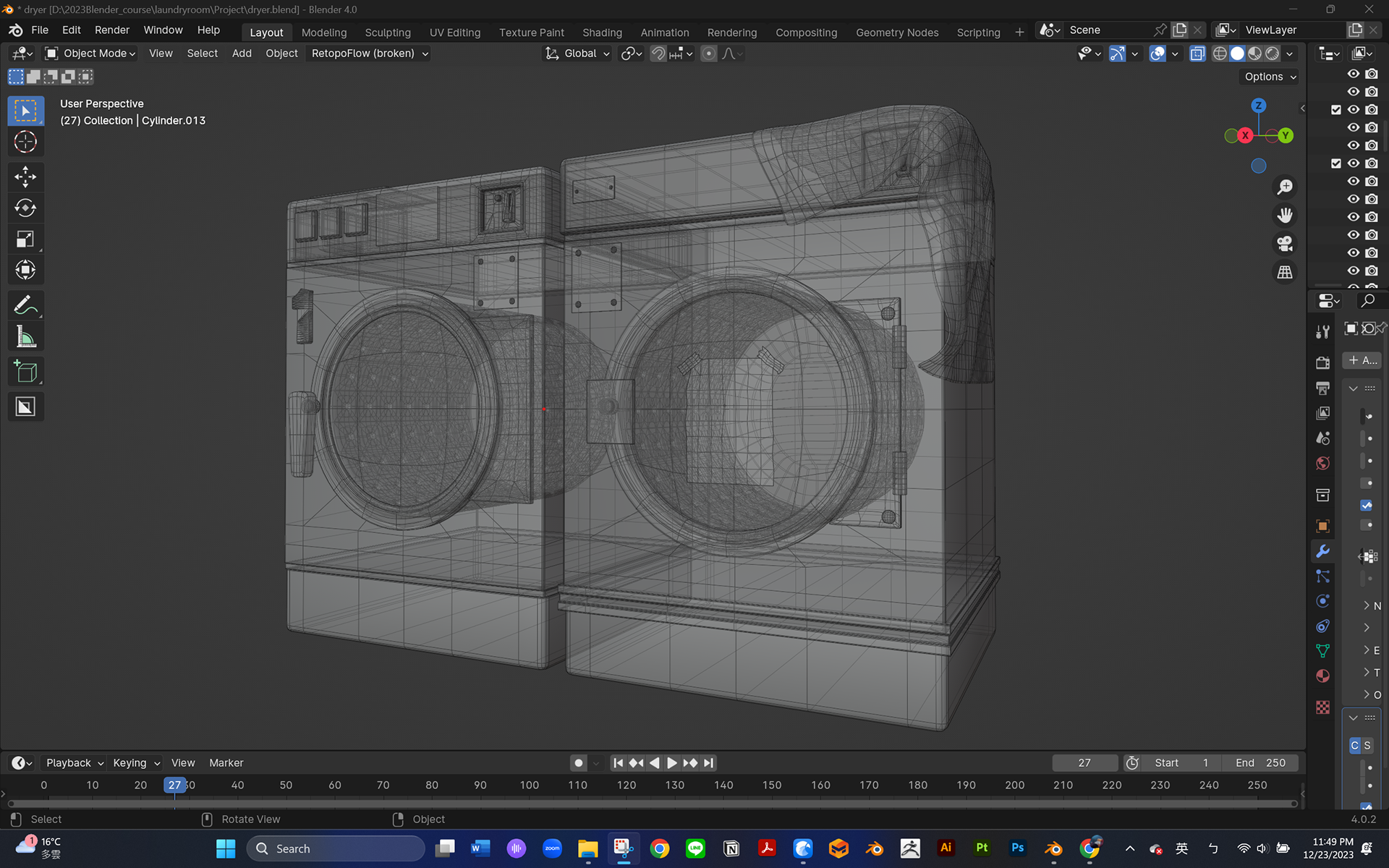
Task: Select the Rotate tool
Action: click(x=25, y=208)
